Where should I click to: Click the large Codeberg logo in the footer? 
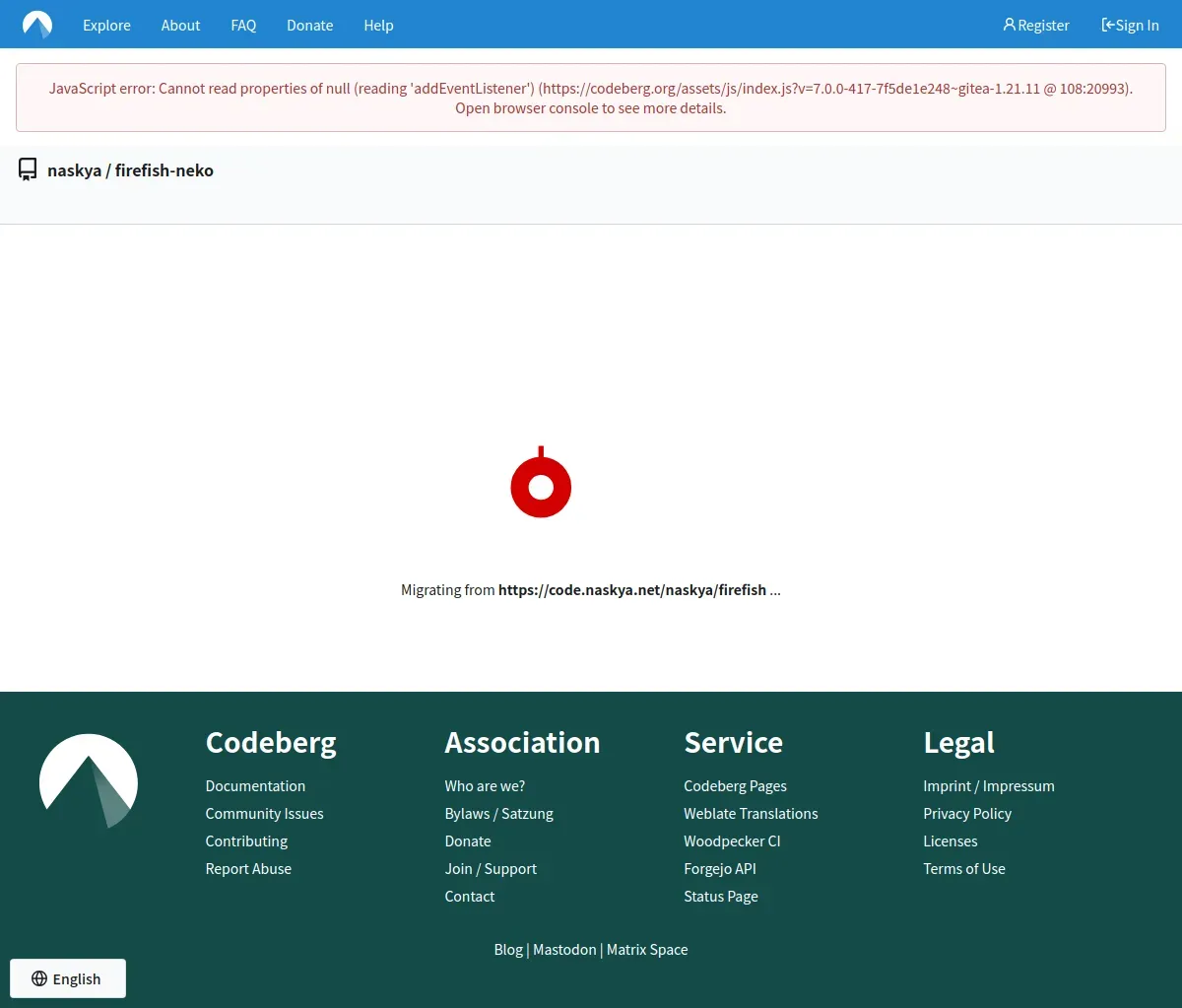[89, 780]
